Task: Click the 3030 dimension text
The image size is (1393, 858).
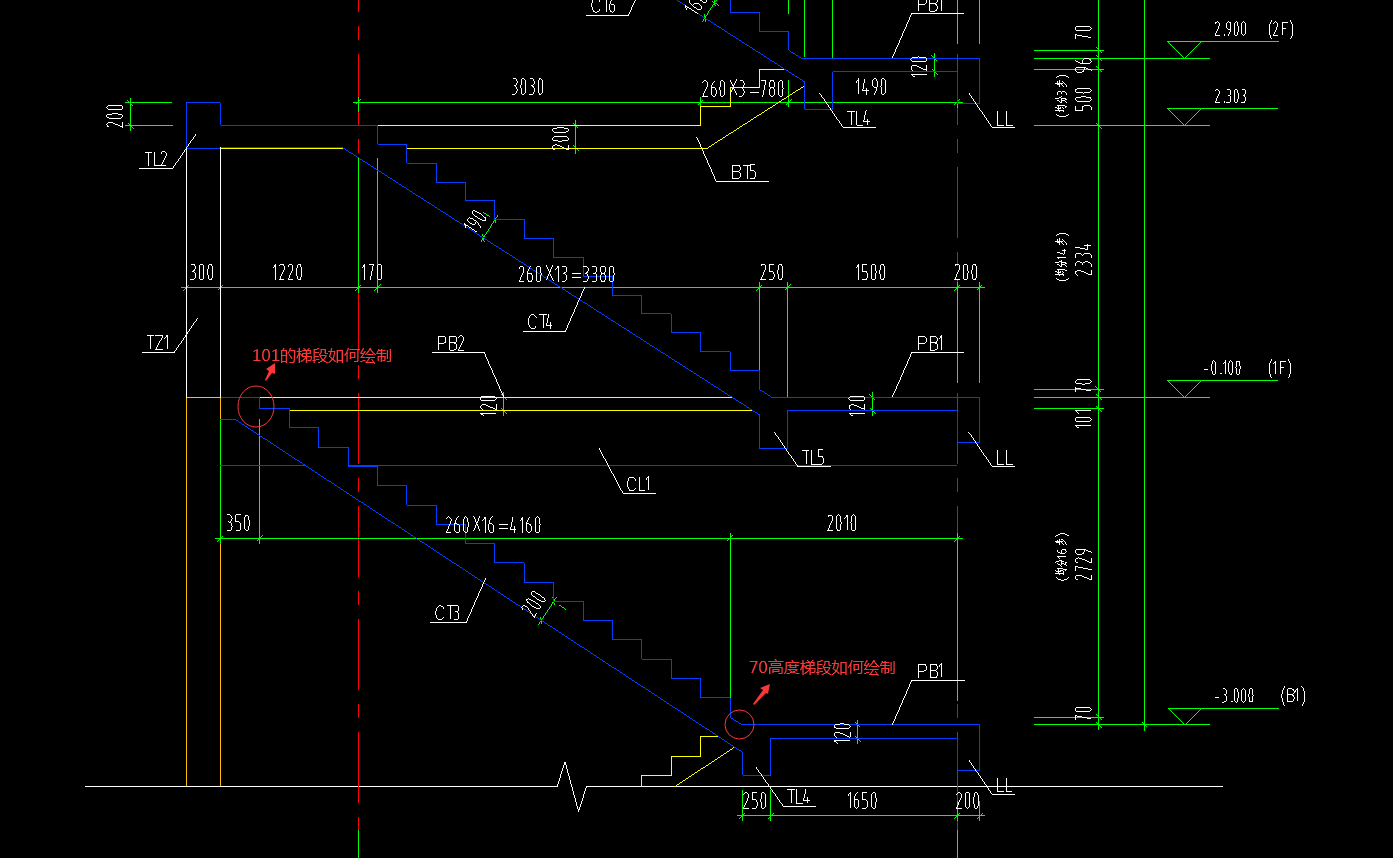Action: 527,88
